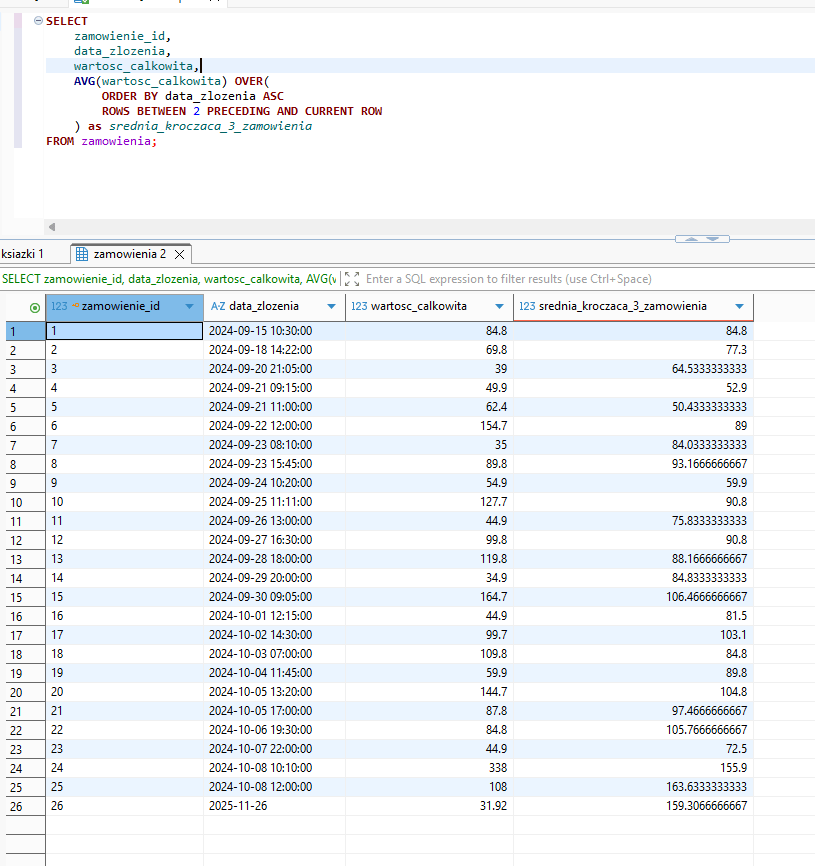815x866 pixels.
Task: Click the row selector icon in grid corner
Action: point(35,307)
